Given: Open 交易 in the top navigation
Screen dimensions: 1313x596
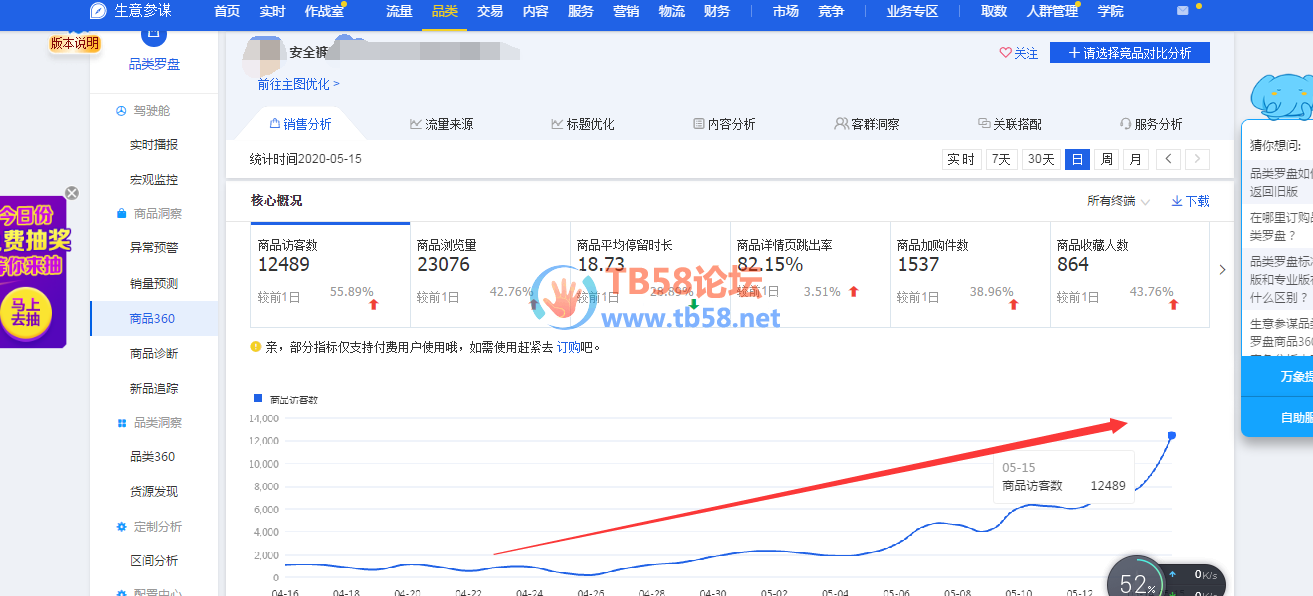Looking at the screenshot, I should [490, 11].
